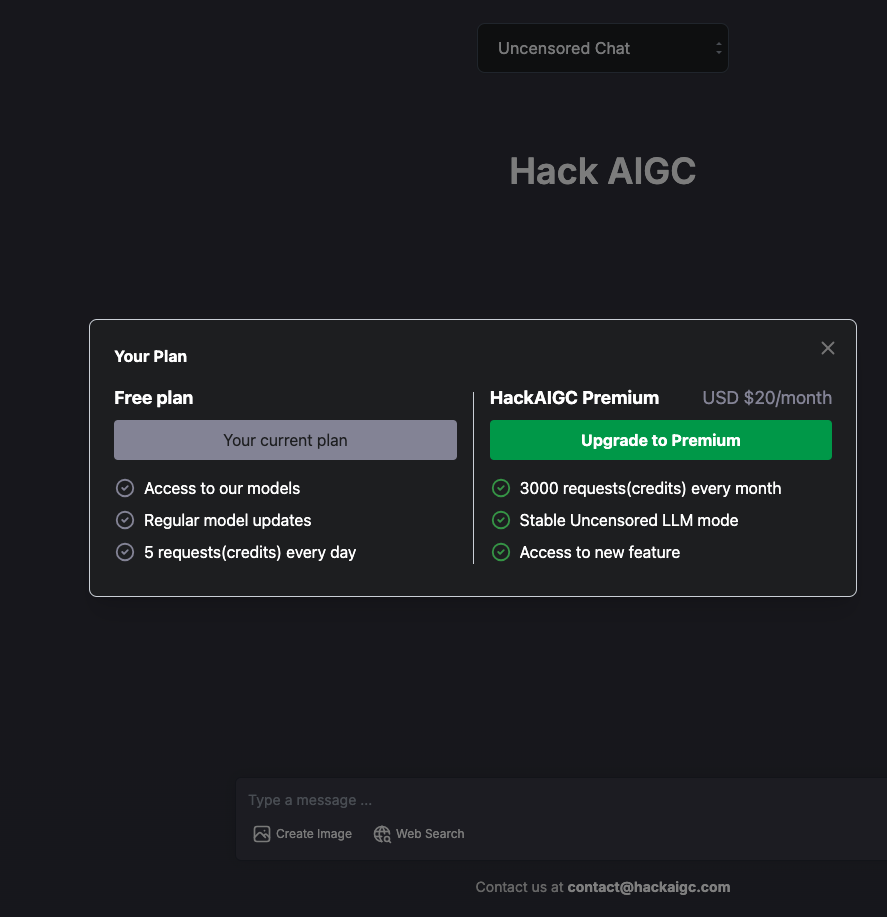Click checkmark icon beside Access to our models
The height and width of the screenshot is (917, 887).
(125, 488)
